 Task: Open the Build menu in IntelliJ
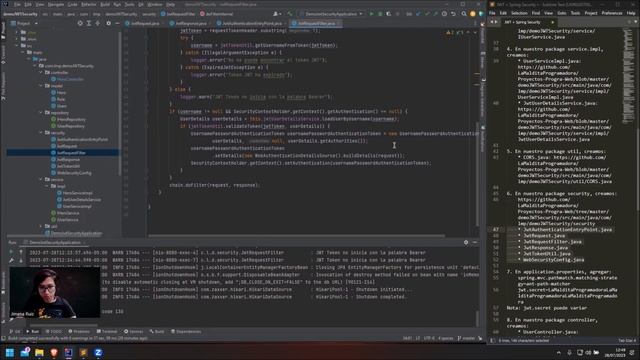pyautogui.click(x=105, y=4)
